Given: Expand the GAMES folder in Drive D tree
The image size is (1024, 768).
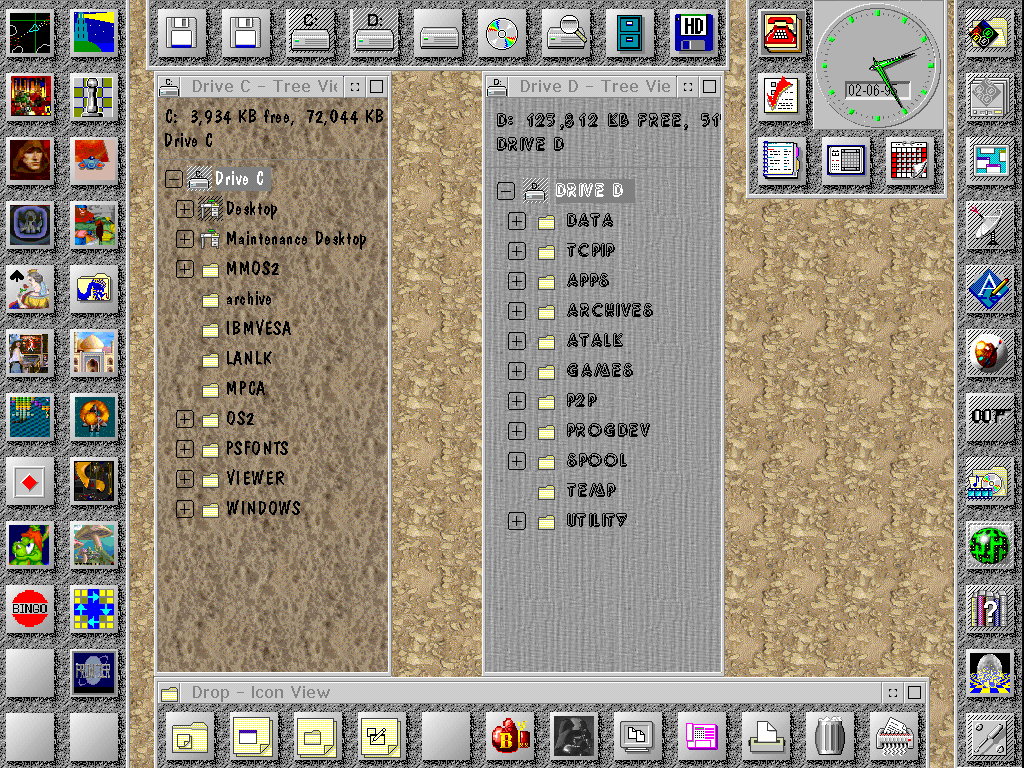Looking at the screenshot, I should click(x=516, y=371).
